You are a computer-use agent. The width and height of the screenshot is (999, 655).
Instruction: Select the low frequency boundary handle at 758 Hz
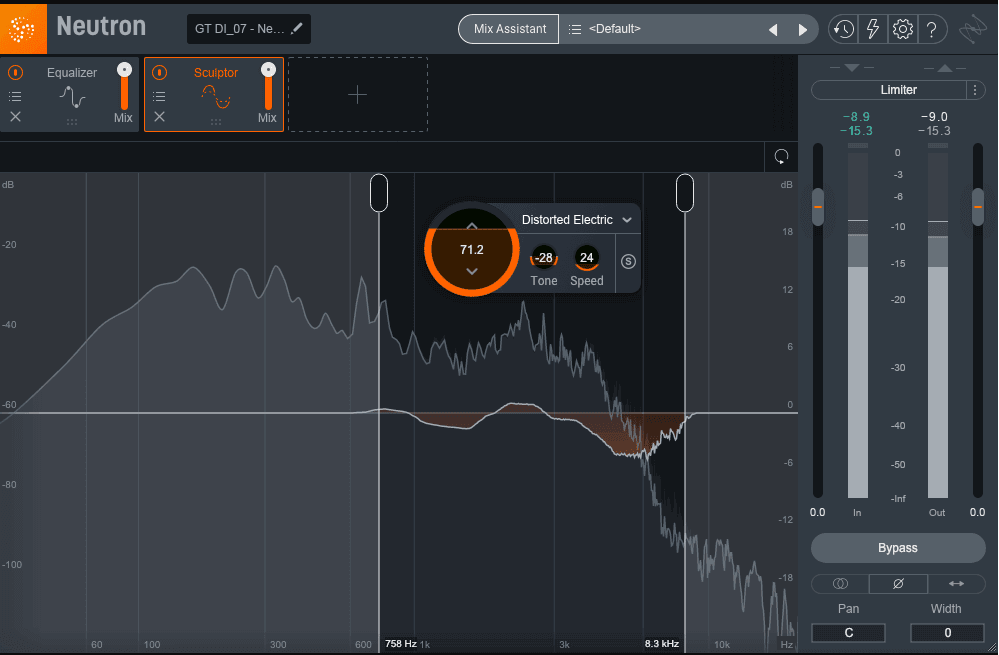click(379, 192)
